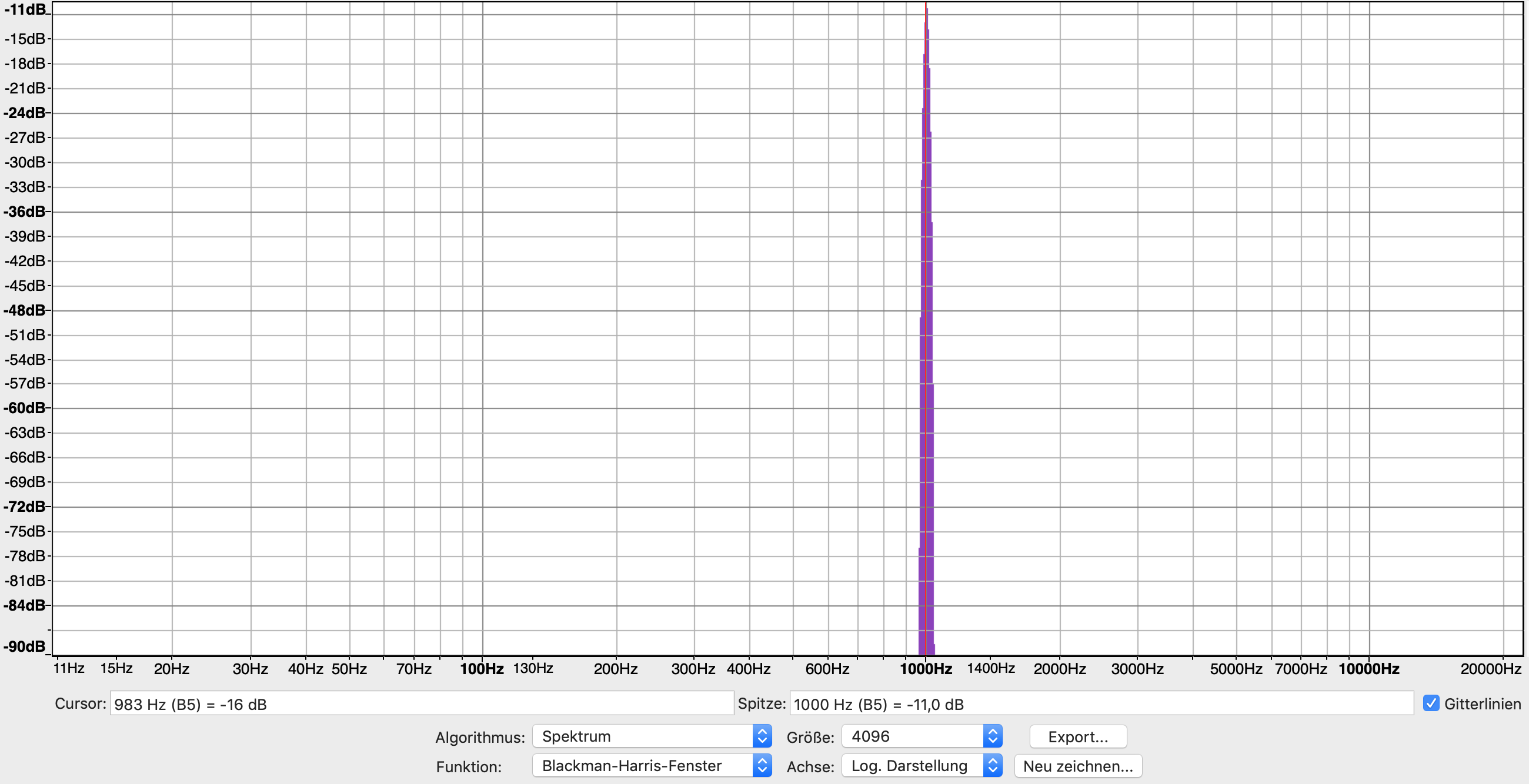
Task: Toggle the Gitterlinien checkbox
Action: 1430,703
